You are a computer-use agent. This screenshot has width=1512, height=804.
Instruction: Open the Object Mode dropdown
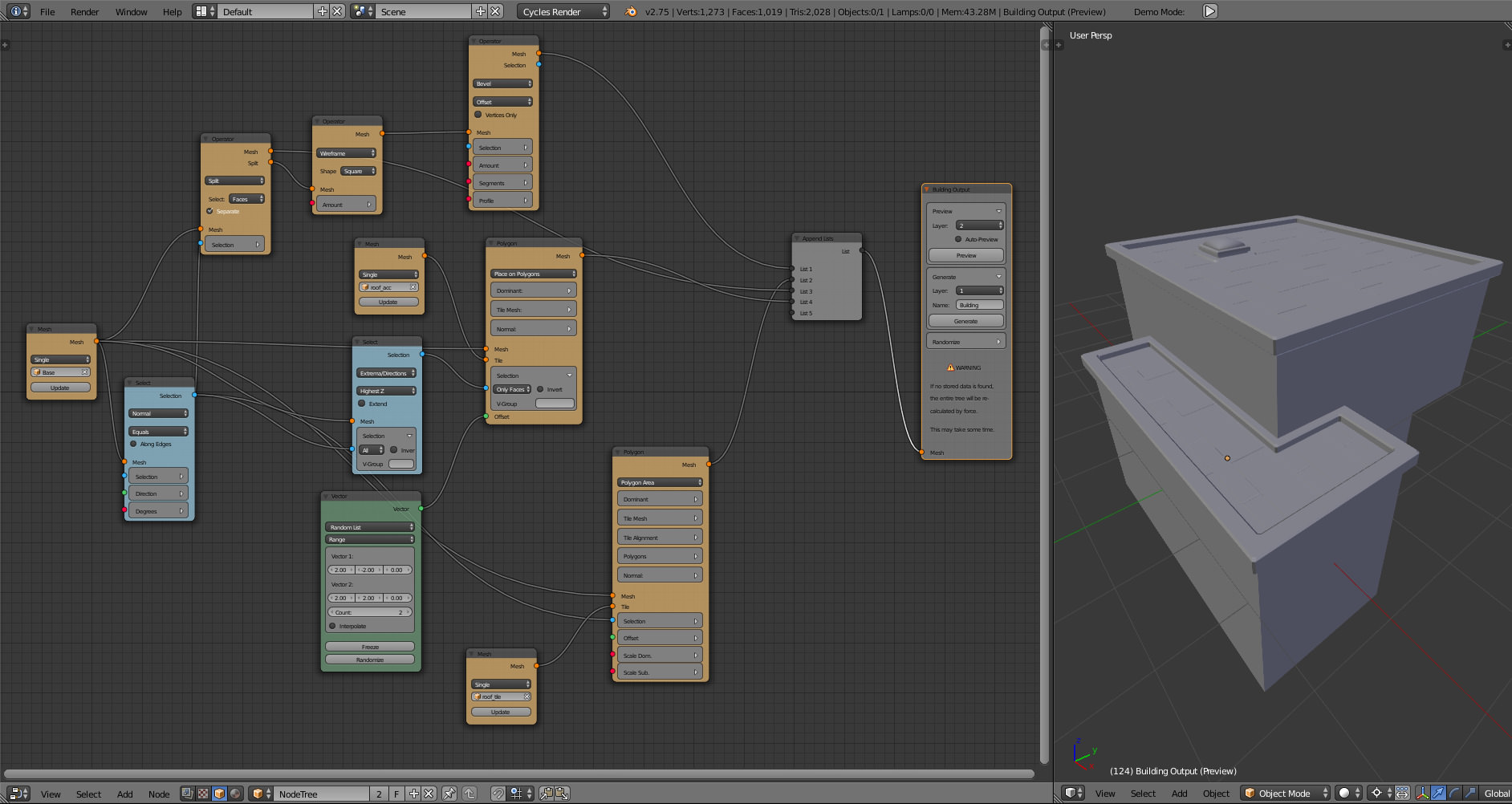click(1286, 793)
